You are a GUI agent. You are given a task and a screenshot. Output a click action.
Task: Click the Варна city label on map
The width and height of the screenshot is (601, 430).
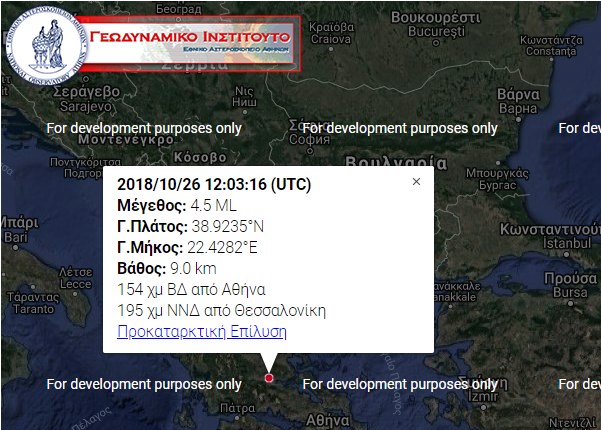(518, 108)
